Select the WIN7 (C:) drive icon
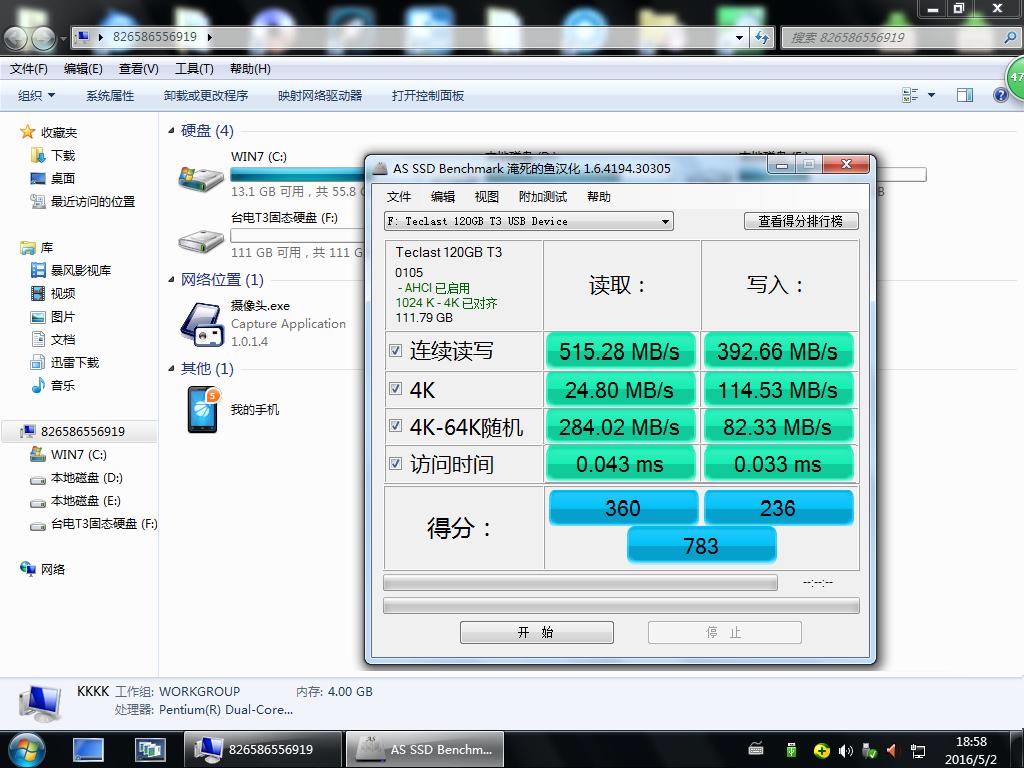1024x768 pixels. [x=201, y=178]
